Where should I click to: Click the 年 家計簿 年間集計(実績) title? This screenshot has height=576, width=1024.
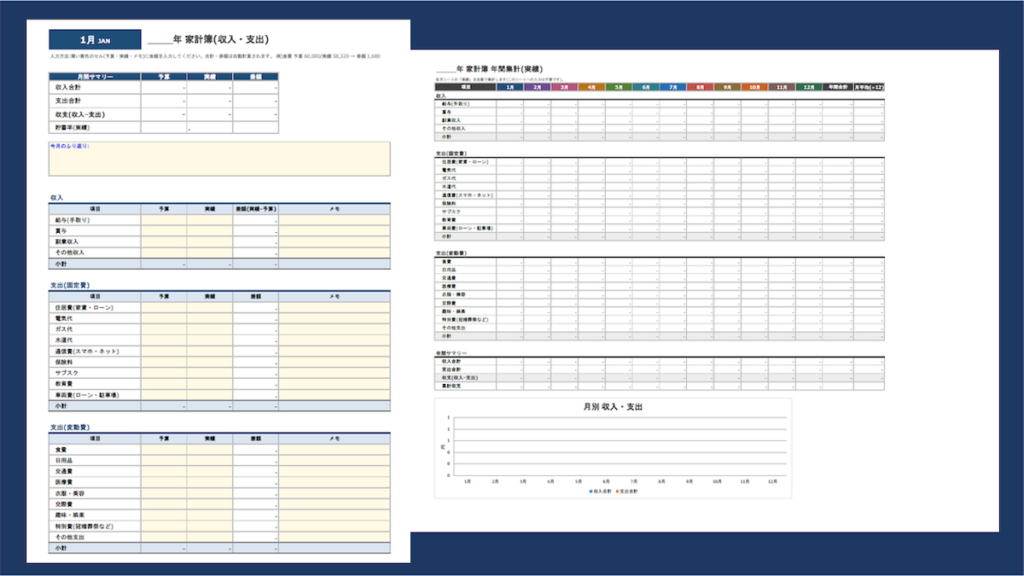pyautogui.click(x=489, y=69)
